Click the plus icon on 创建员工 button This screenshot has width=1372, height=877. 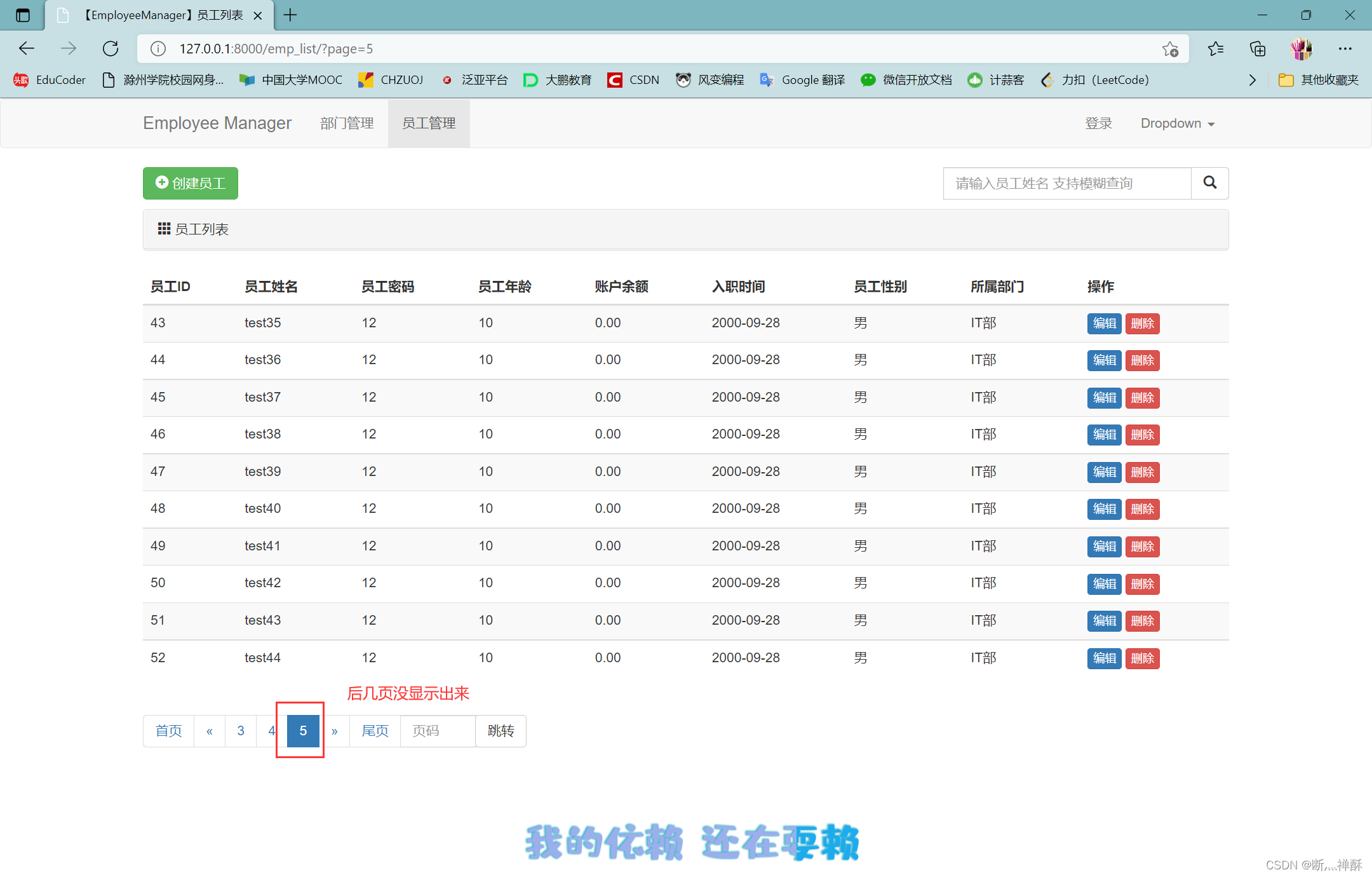[x=162, y=183]
